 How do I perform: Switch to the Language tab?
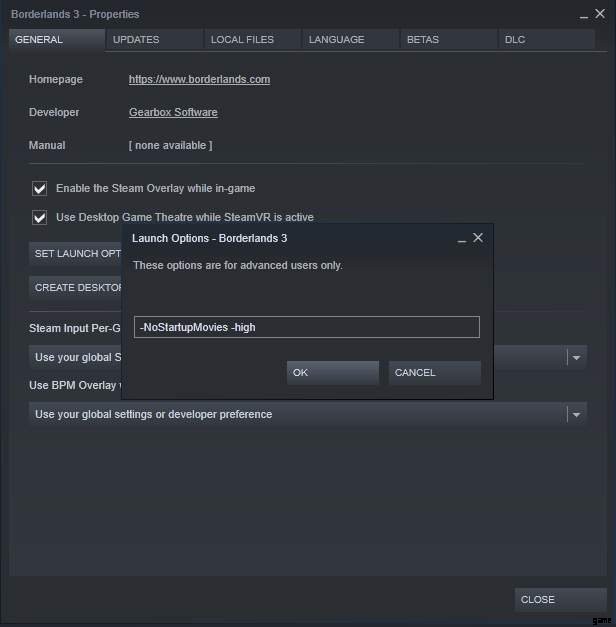click(x=351, y=39)
